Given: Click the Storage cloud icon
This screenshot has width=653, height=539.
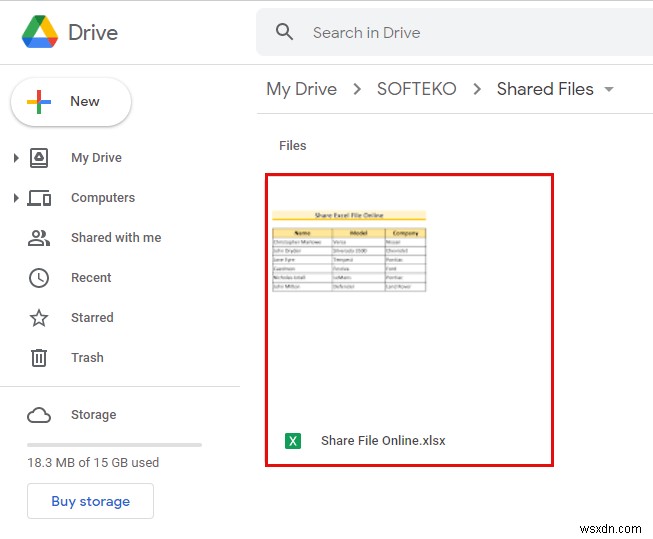Looking at the screenshot, I should [x=39, y=415].
